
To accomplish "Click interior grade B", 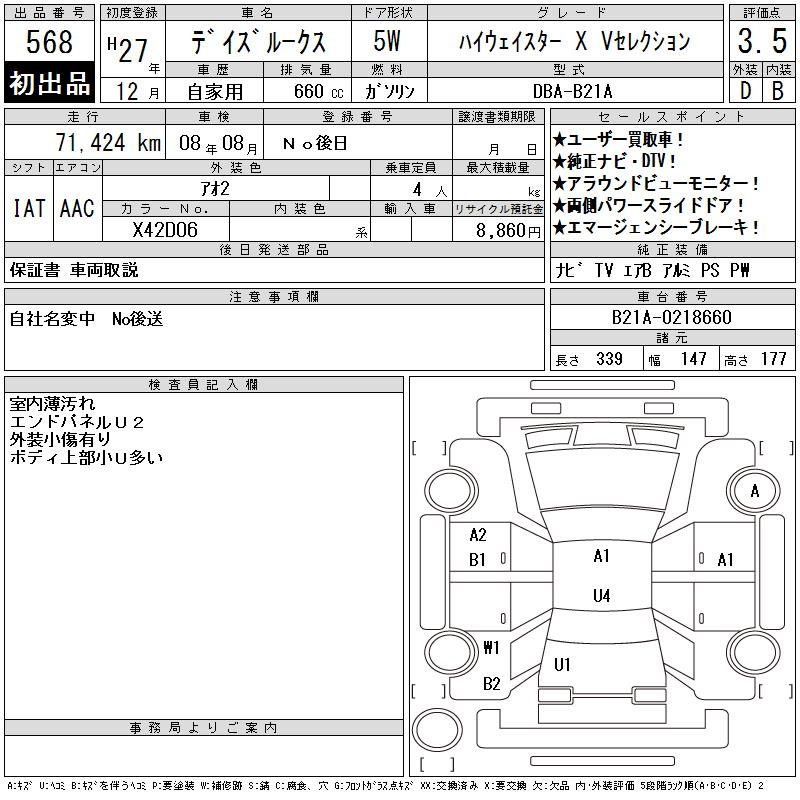I will coord(778,91).
